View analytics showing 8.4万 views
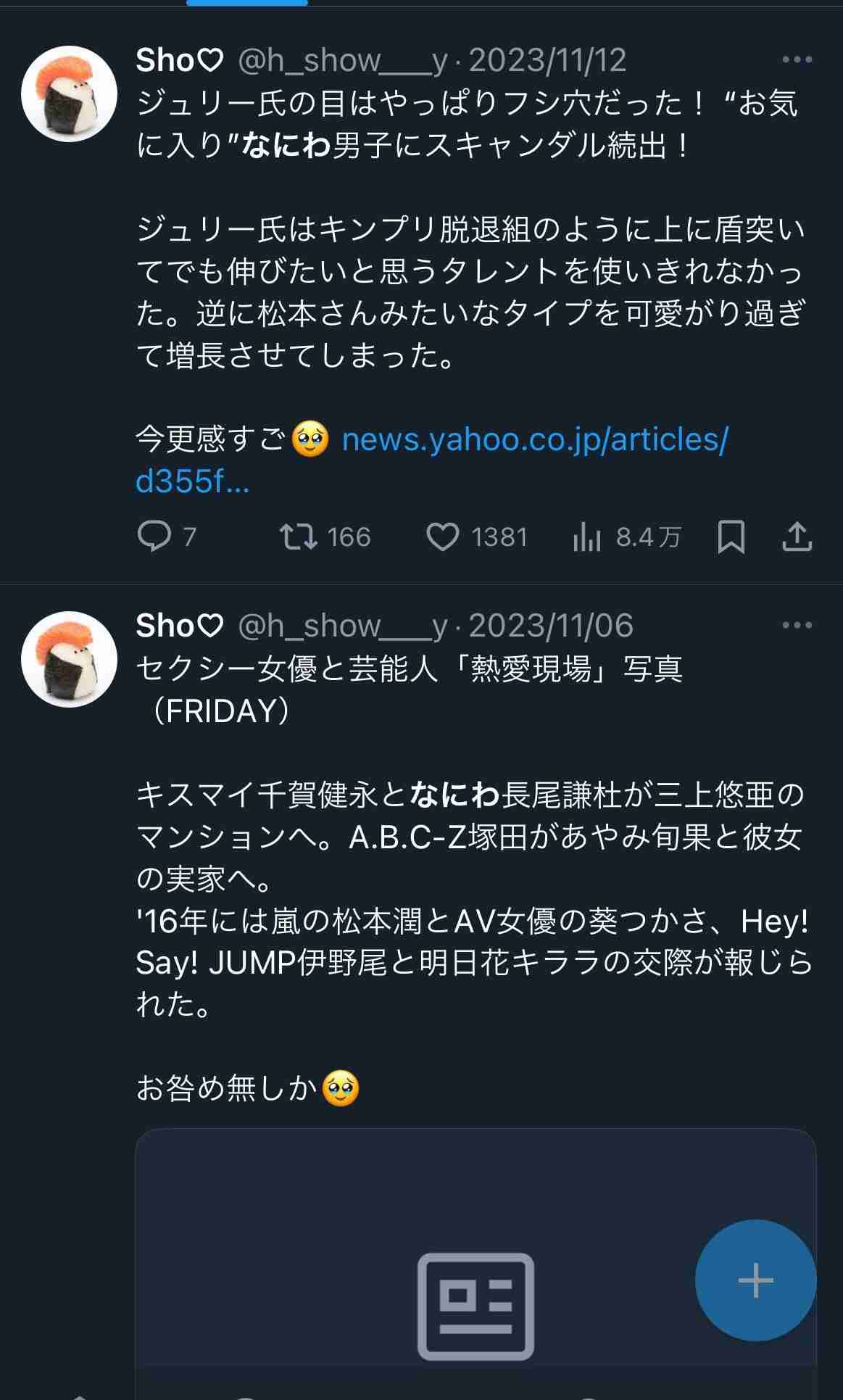The width and height of the screenshot is (843, 1400). tap(587, 537)
